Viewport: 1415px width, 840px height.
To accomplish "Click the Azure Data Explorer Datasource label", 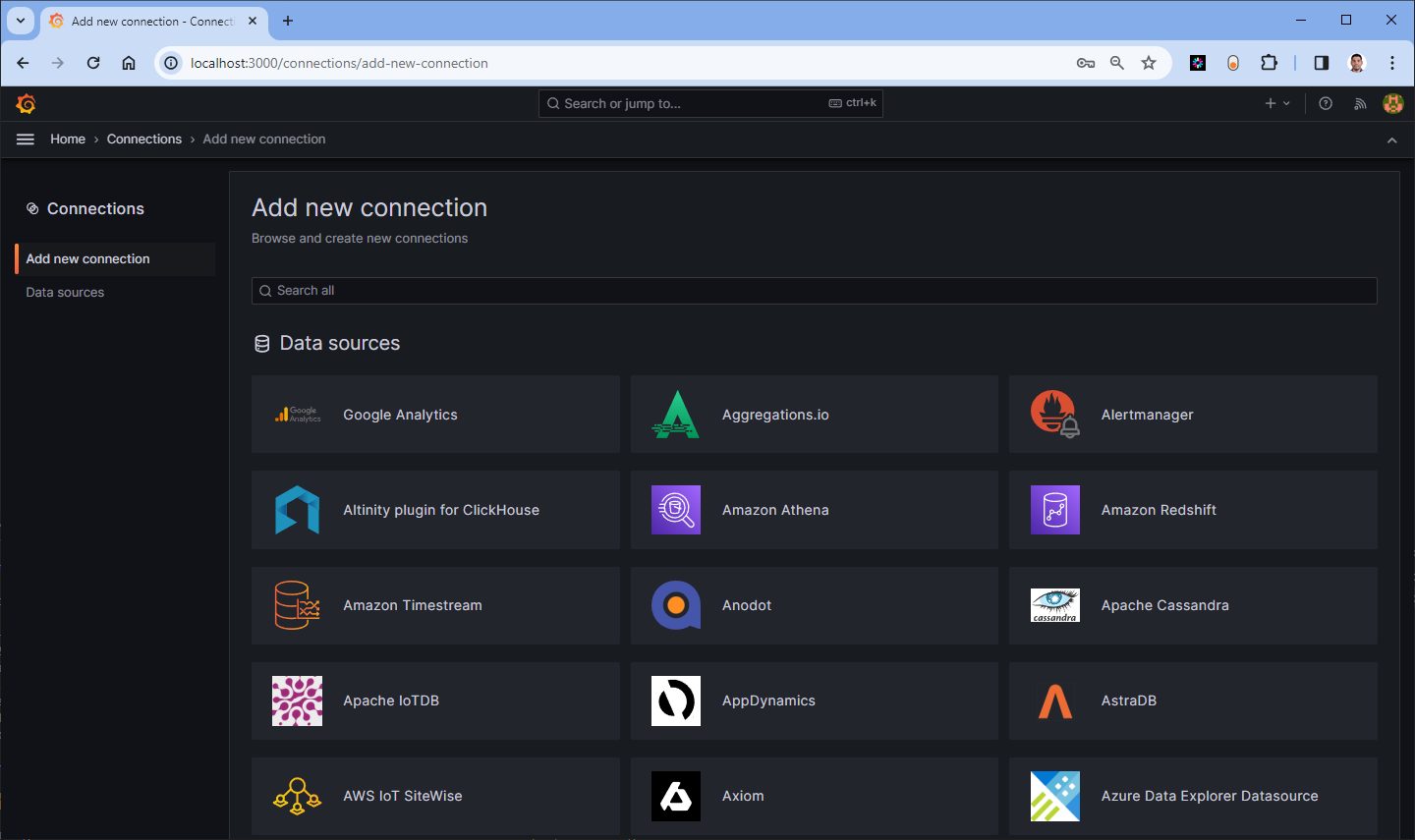I will click(1210, 796).
